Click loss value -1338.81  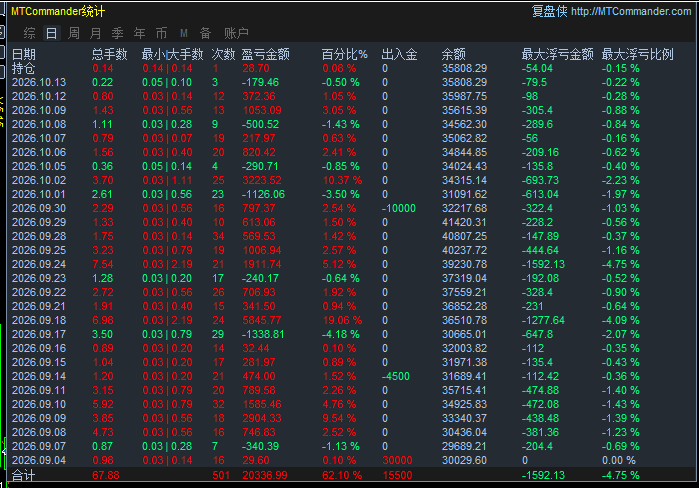point(263,334)
